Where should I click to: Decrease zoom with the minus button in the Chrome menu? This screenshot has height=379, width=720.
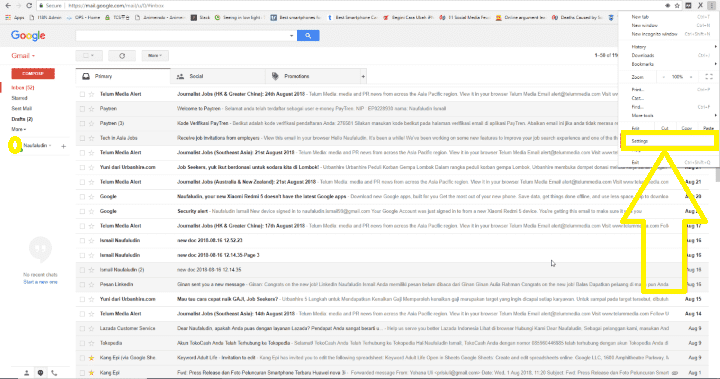click(664, 77)
